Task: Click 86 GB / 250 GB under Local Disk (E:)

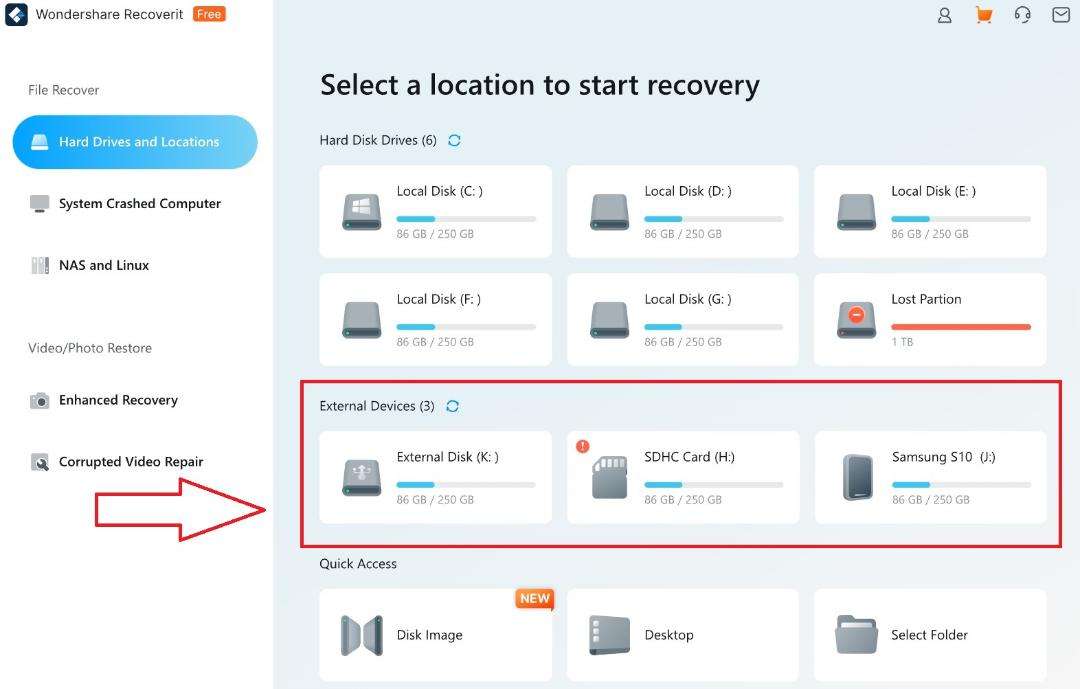Action: (930, 234)
